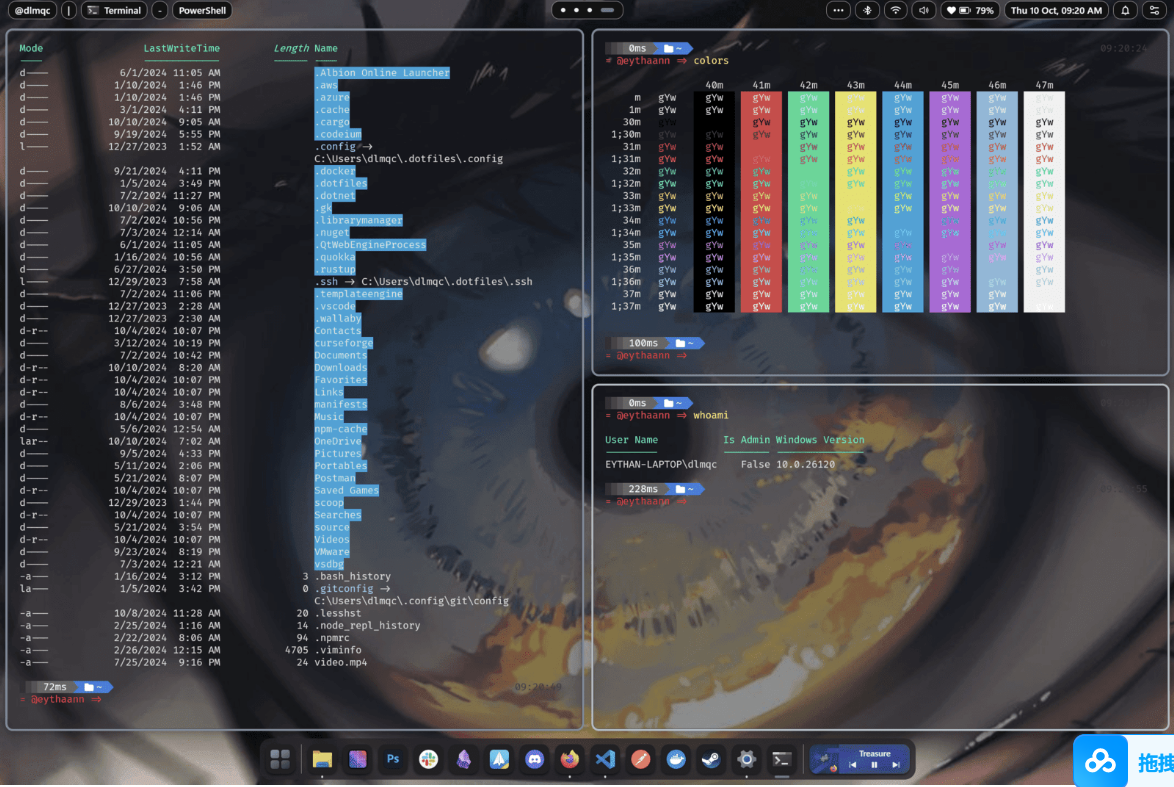Viewport: 1174px width, 787px height.
Task: Open Steam from the dock
Action: click(711, 759)
